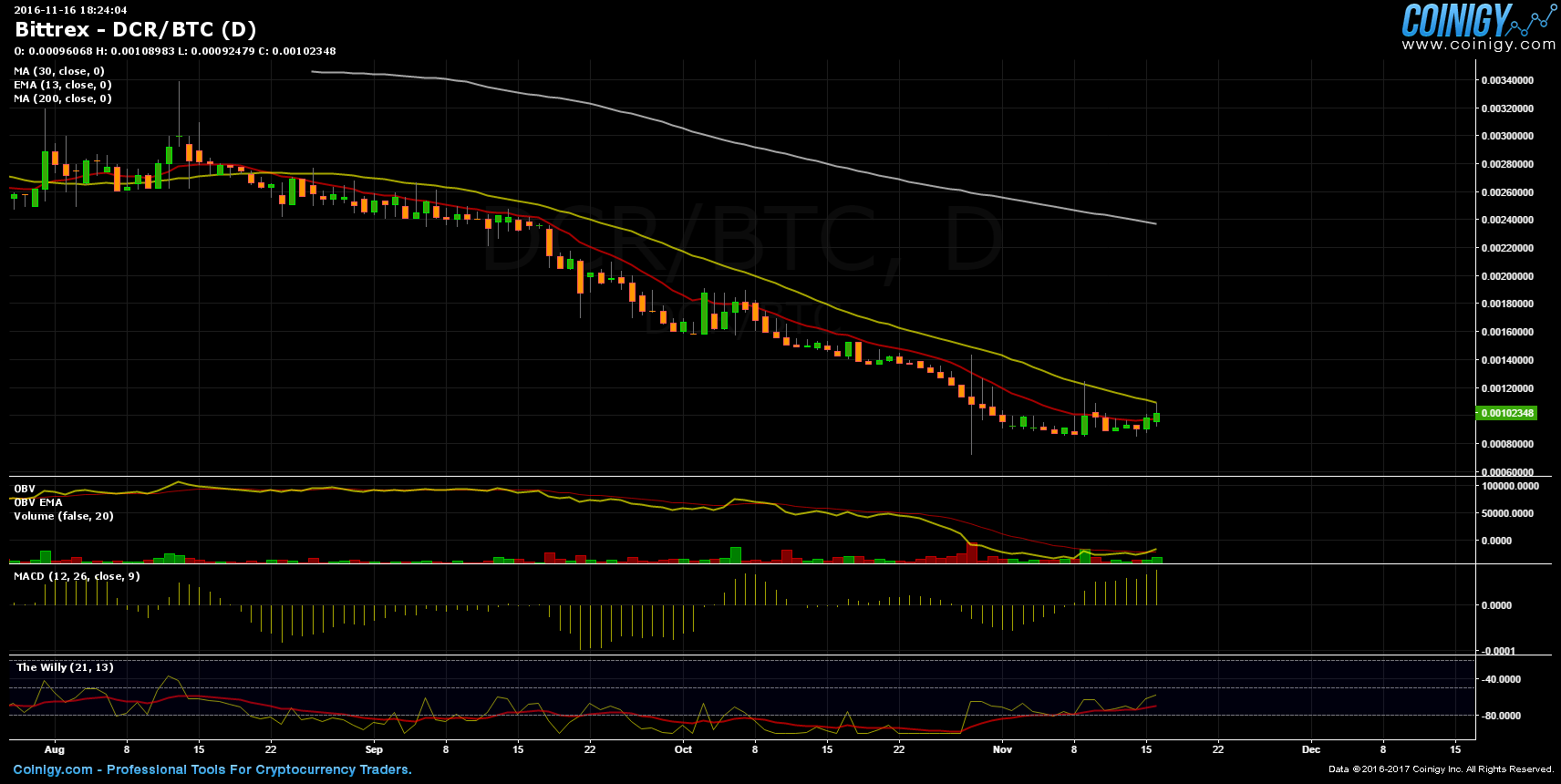Click the Dec label on the time axis
Screen dimensions: 1561x784
click(x=1311, y=749)
